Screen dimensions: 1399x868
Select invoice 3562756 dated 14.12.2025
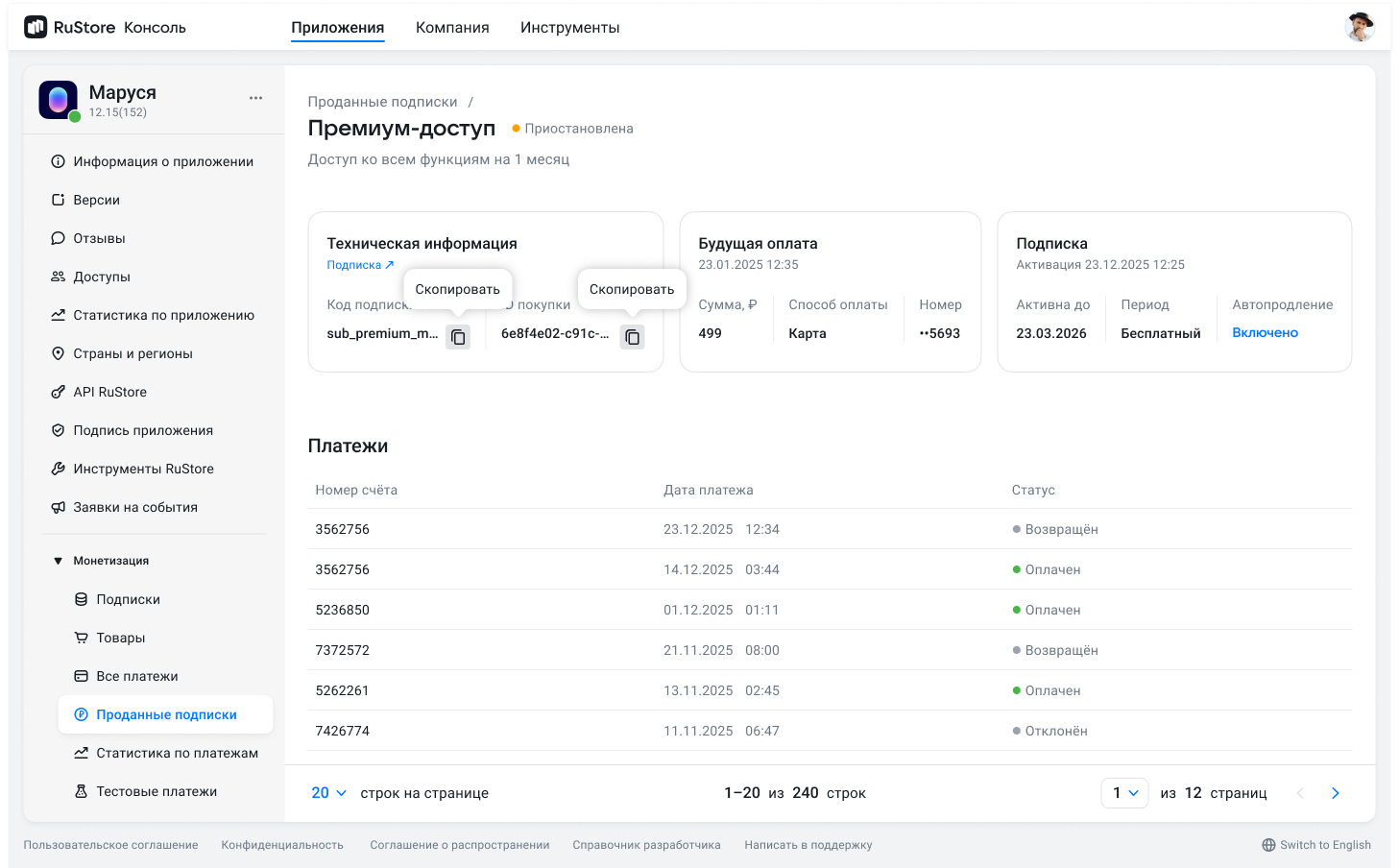coord(830,569)
